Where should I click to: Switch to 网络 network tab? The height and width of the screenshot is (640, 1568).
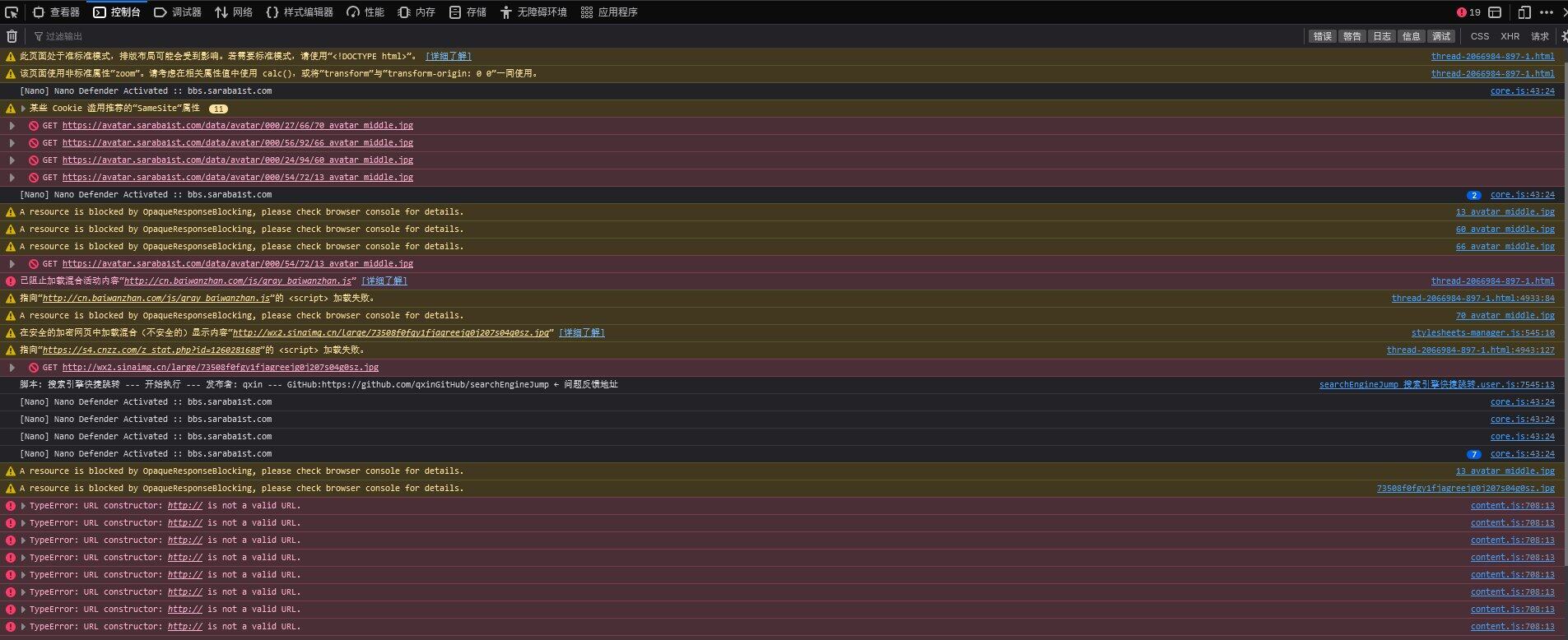tap(235, 12)
